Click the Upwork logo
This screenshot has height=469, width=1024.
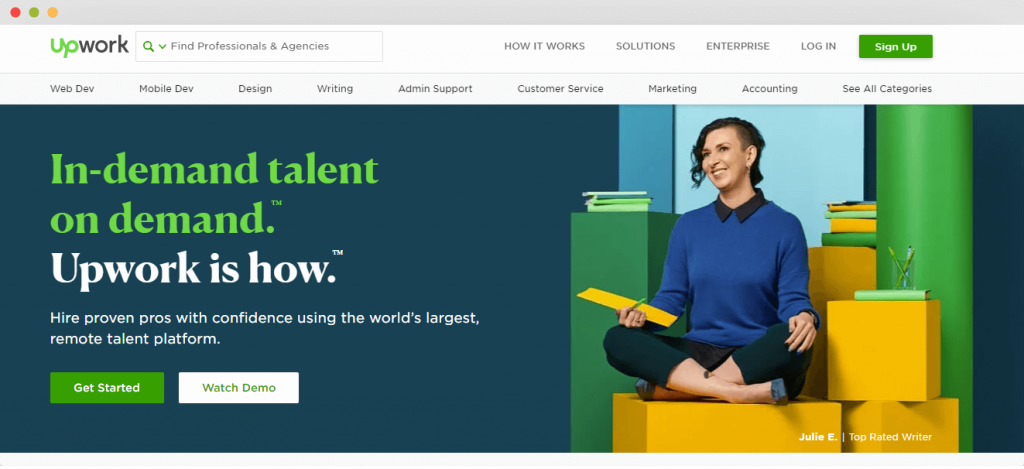[x=89, y=46]
